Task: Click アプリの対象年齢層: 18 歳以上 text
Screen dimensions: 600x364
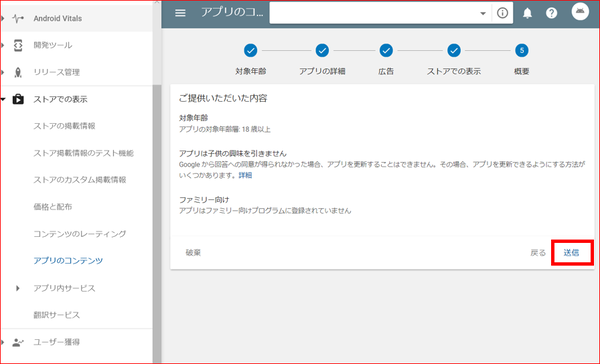Action: 225,129
